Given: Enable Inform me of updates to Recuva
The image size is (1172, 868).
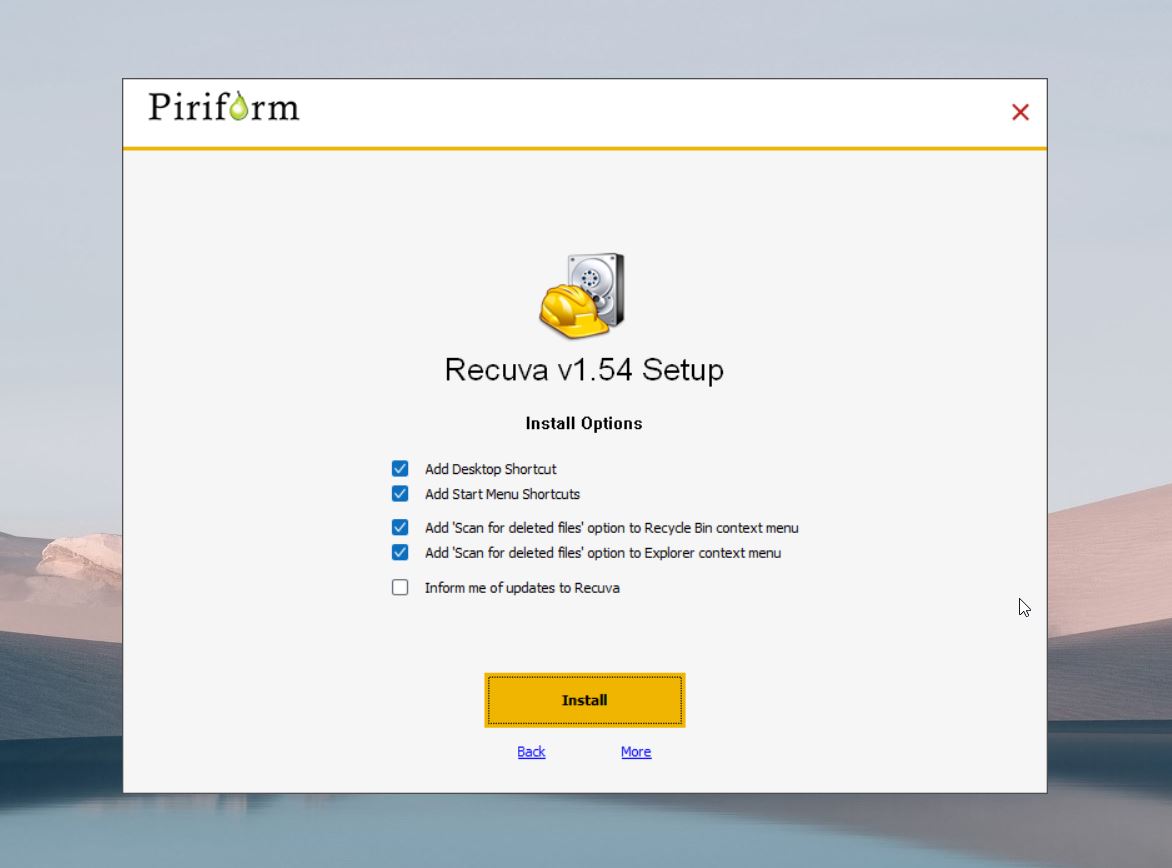Looking at the screenshot, I should 400,588.
